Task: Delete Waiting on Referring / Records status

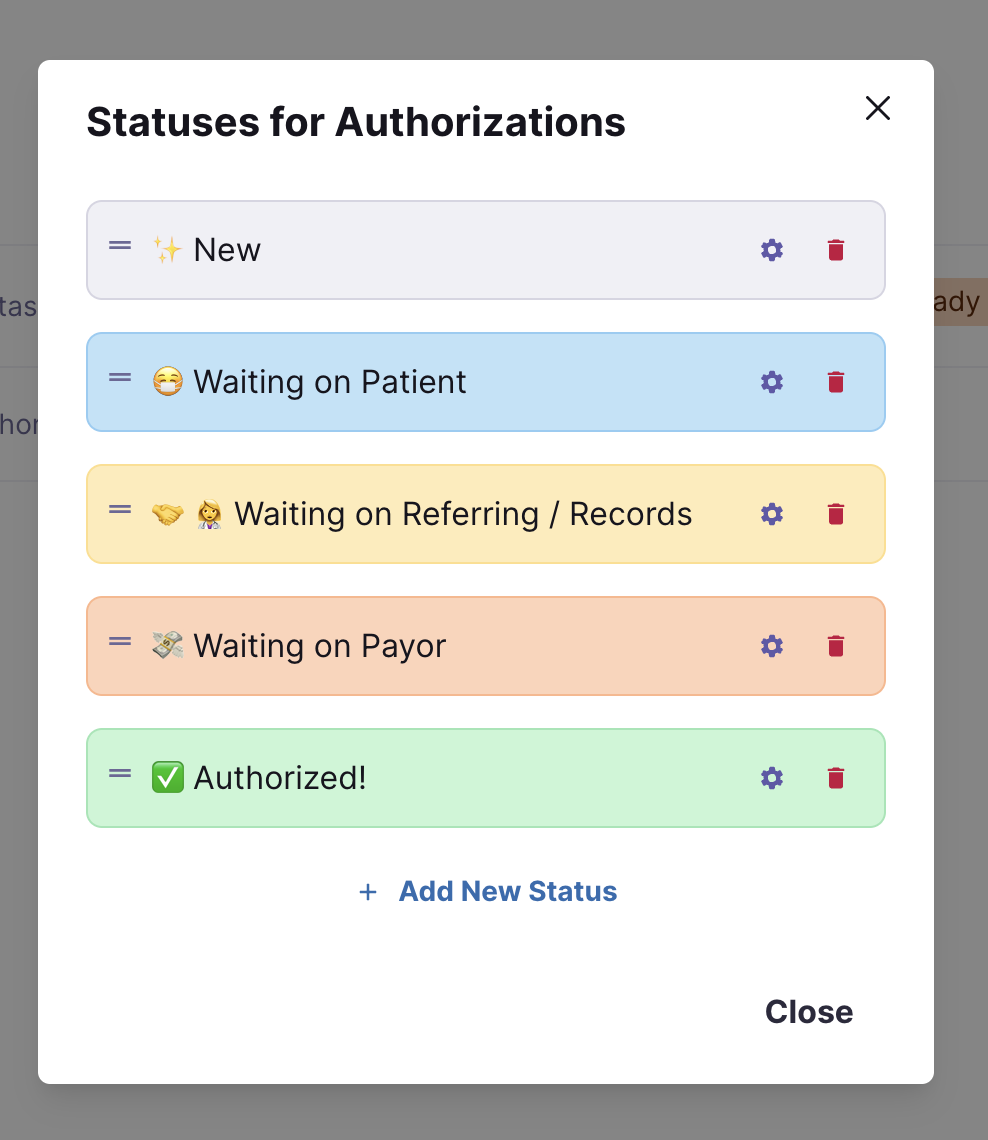Action: tap(836, 514)
